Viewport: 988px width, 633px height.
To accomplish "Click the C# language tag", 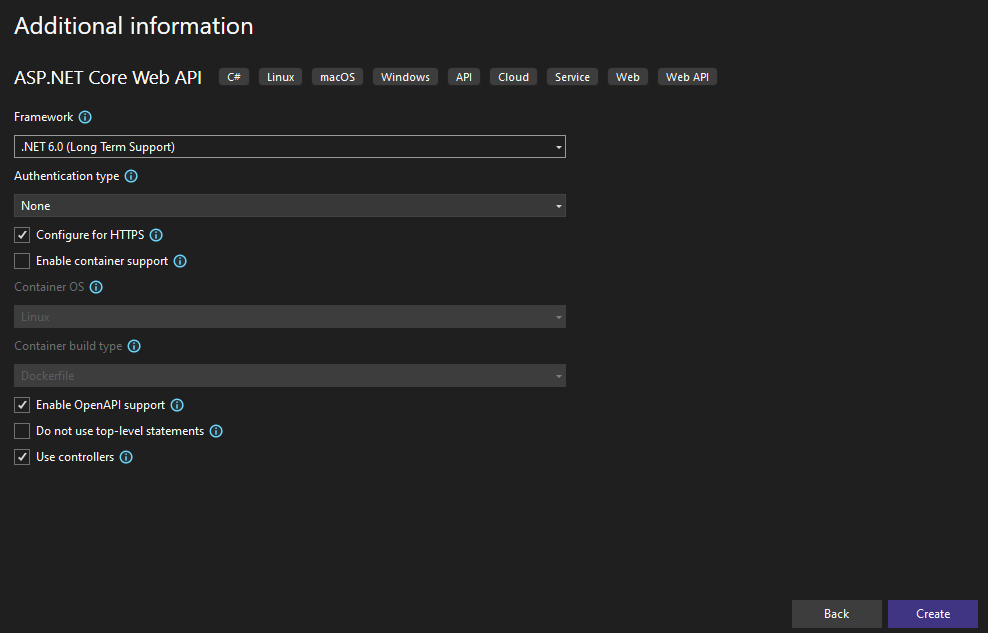I will coord(234,77).
